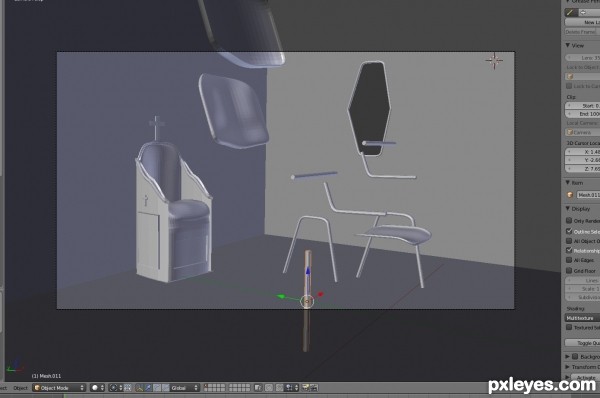This screenshot has height=398, width=600.
Task: Enable All Object Origins checkbox
Action: point(569,241)
